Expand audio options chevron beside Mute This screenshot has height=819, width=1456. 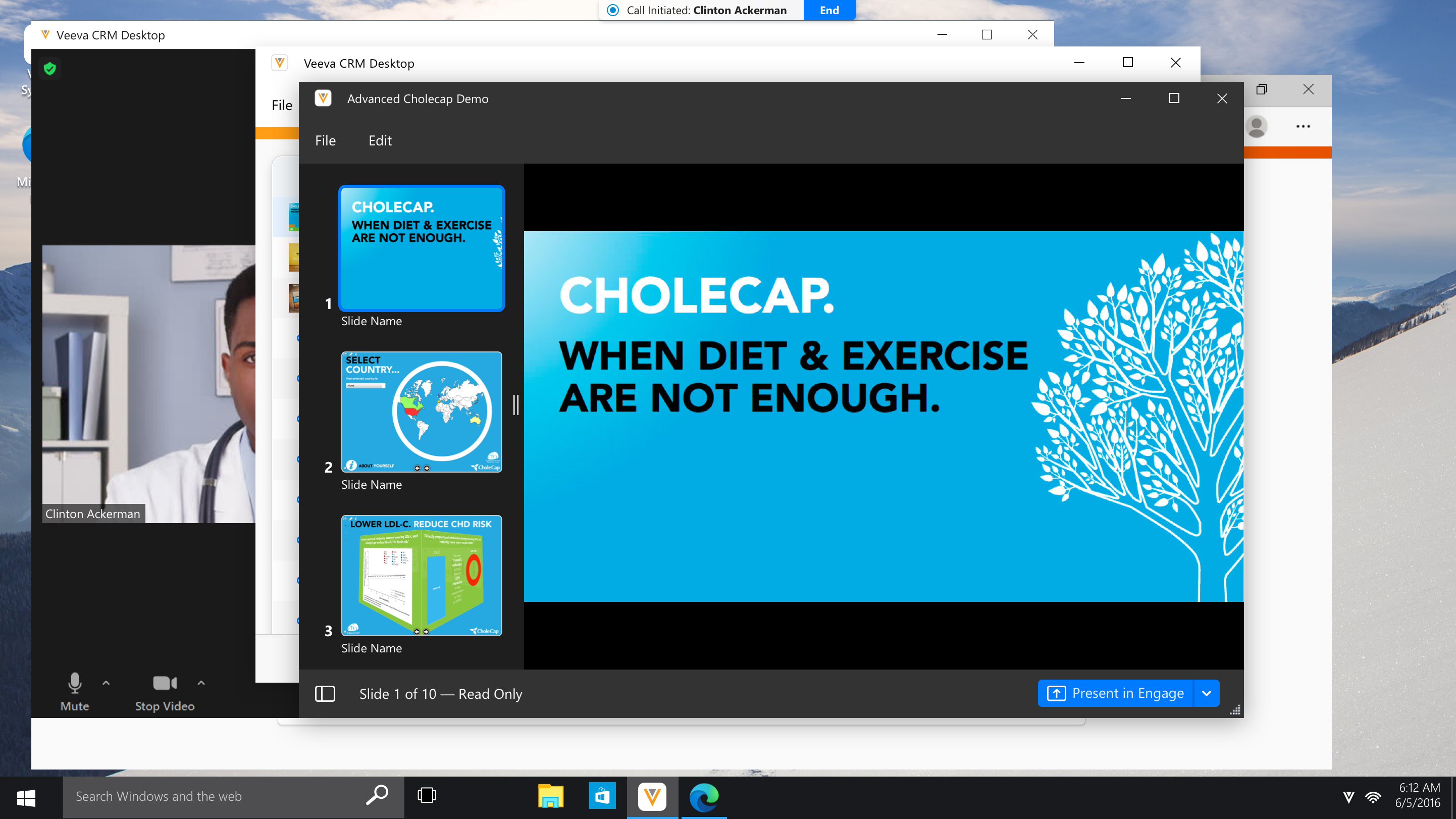point(106,683)
